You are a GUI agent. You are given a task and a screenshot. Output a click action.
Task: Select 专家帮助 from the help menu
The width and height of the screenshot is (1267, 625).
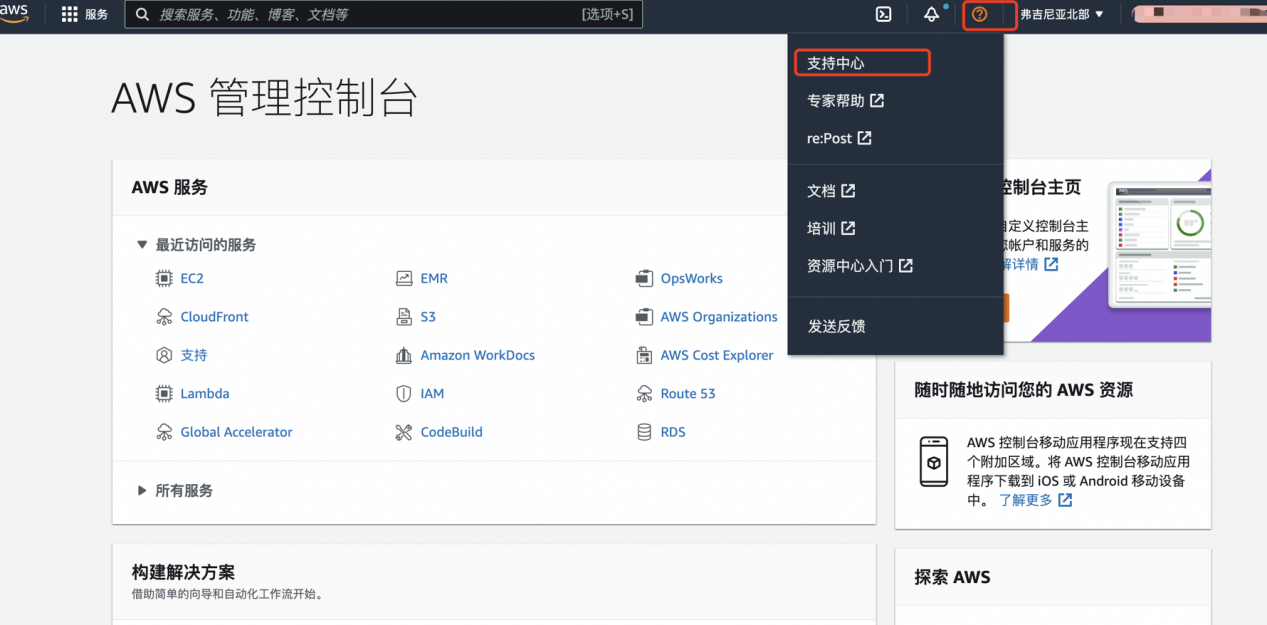point(845,101)
